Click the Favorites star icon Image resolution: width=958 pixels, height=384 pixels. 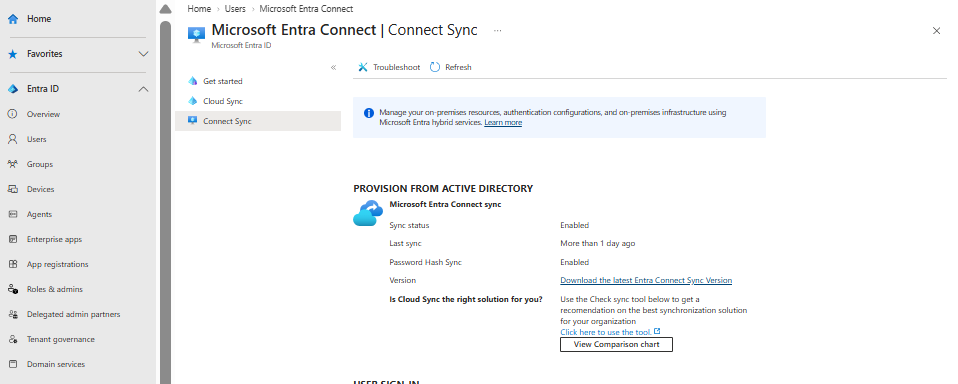tap(13, 54)
